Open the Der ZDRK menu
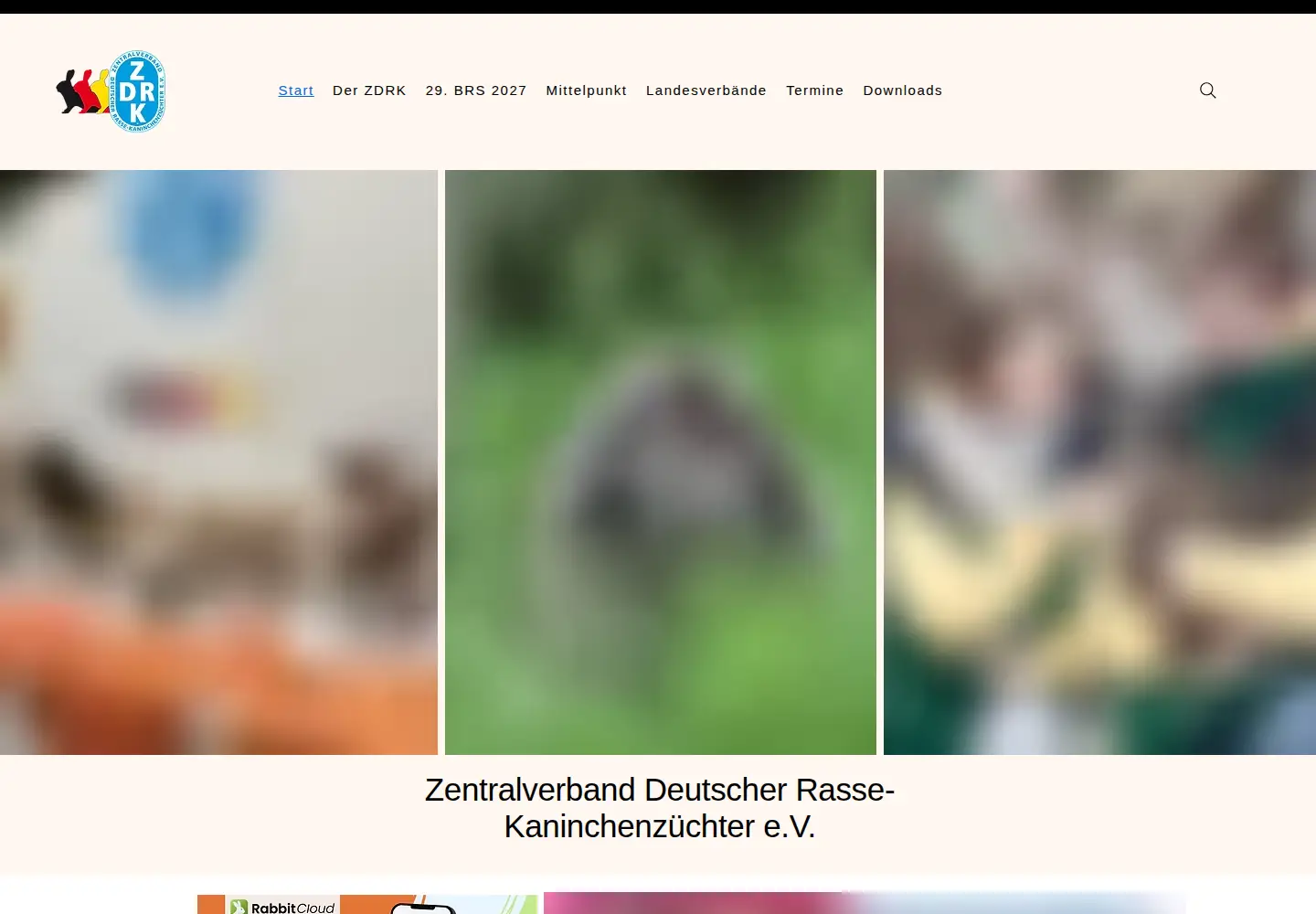 point(369,90)
